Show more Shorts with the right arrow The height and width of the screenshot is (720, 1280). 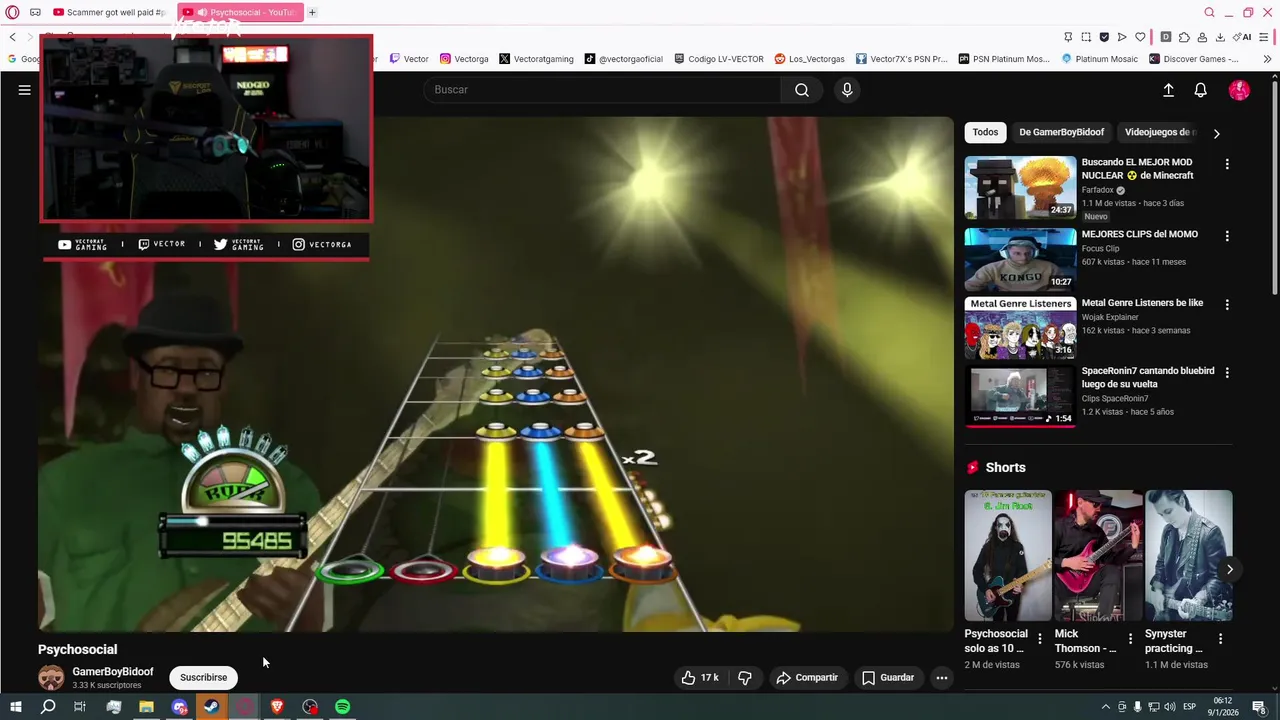1229,569
